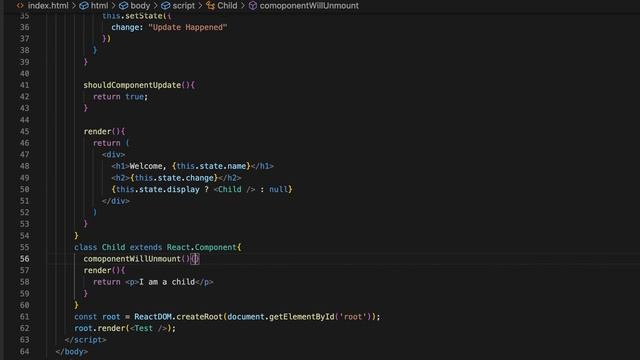Select line number 41 in the gutter
640x360 pixels.
24,85
